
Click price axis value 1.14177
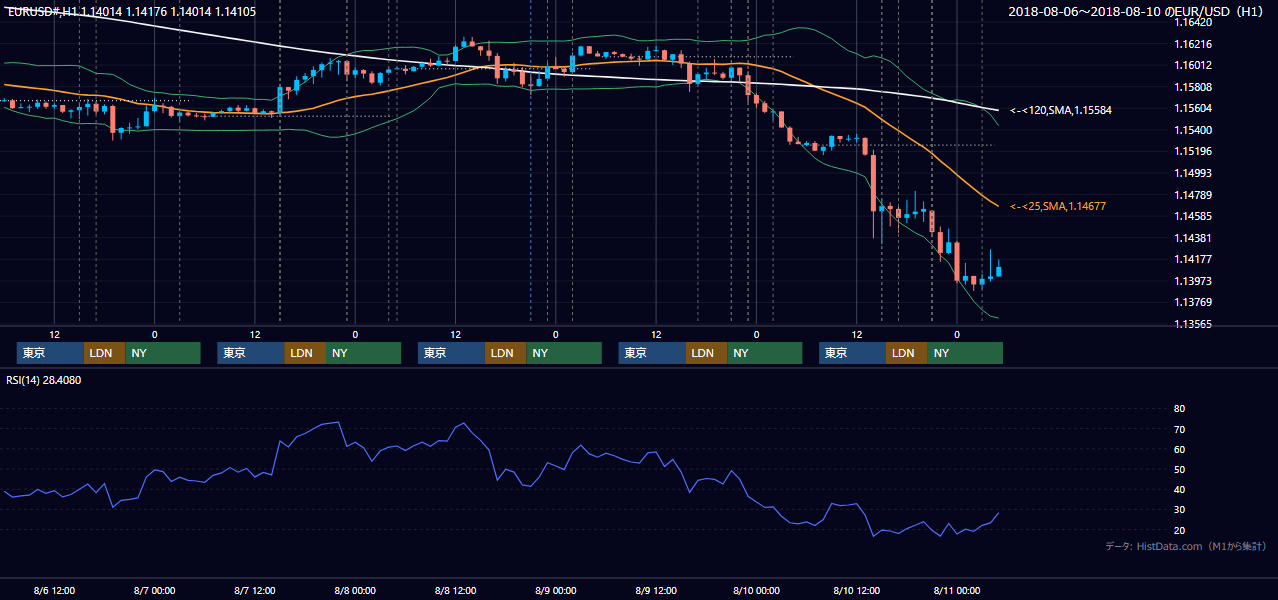point(1193,259)
